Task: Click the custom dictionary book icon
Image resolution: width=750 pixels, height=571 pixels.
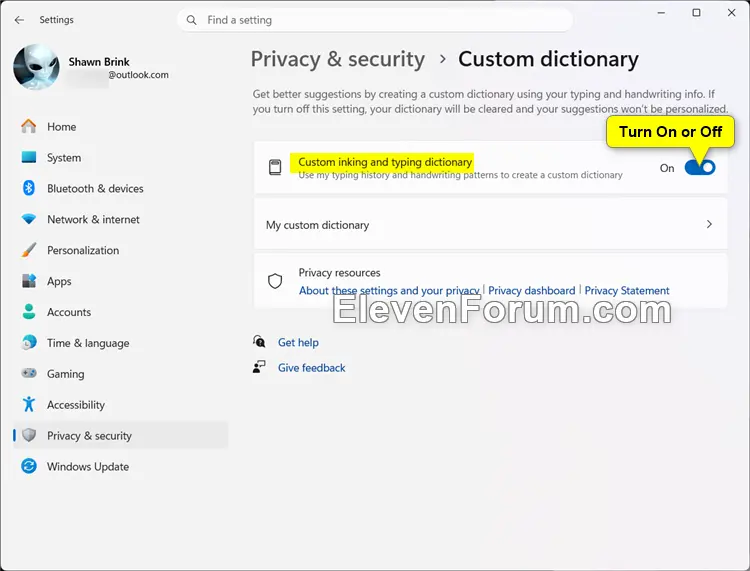Action: (275, 167)
